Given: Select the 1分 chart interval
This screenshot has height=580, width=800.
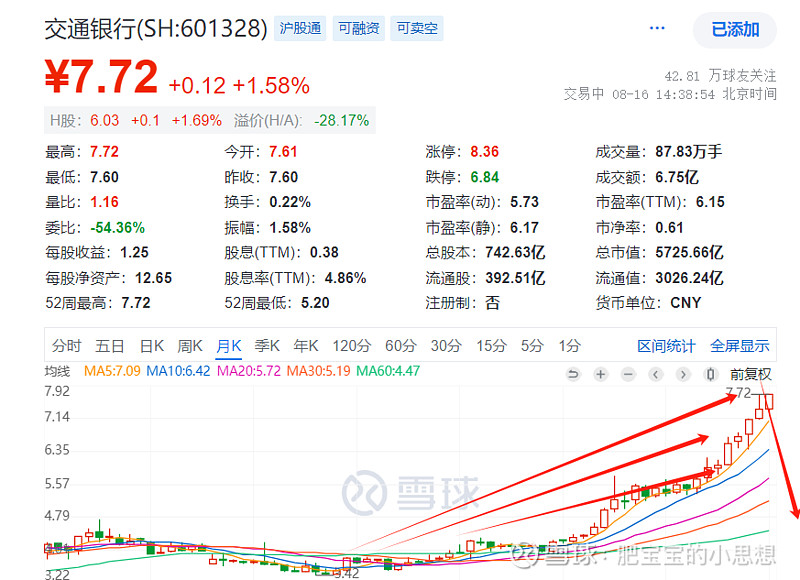Looking at the screenshot, I should [569, 346].
